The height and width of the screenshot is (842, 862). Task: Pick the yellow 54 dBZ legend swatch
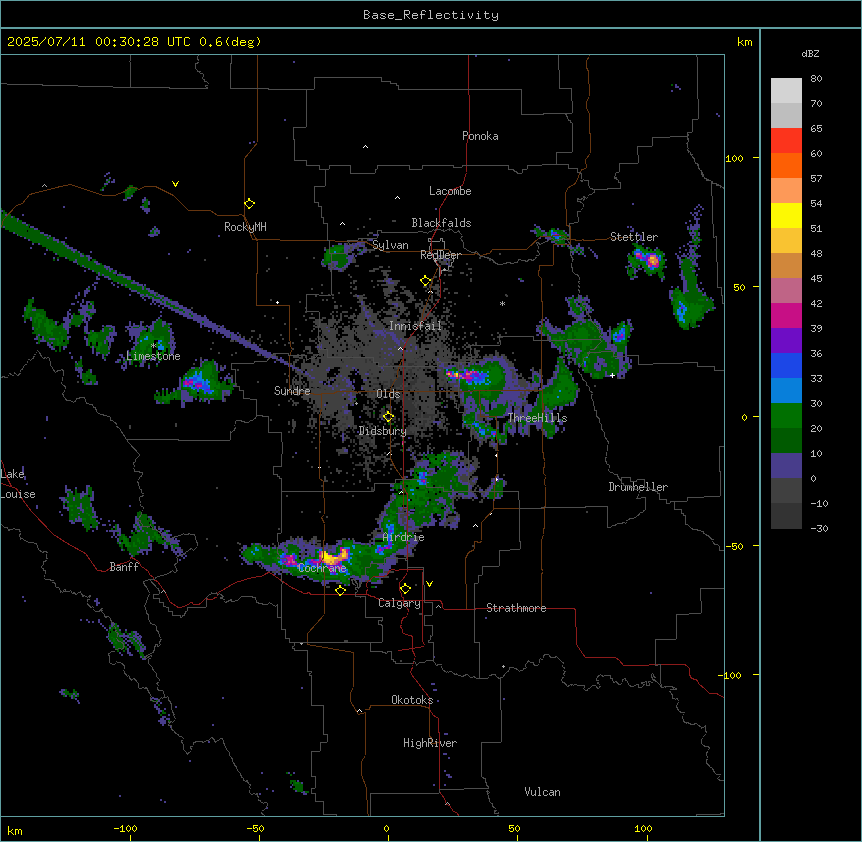point(786,215)
